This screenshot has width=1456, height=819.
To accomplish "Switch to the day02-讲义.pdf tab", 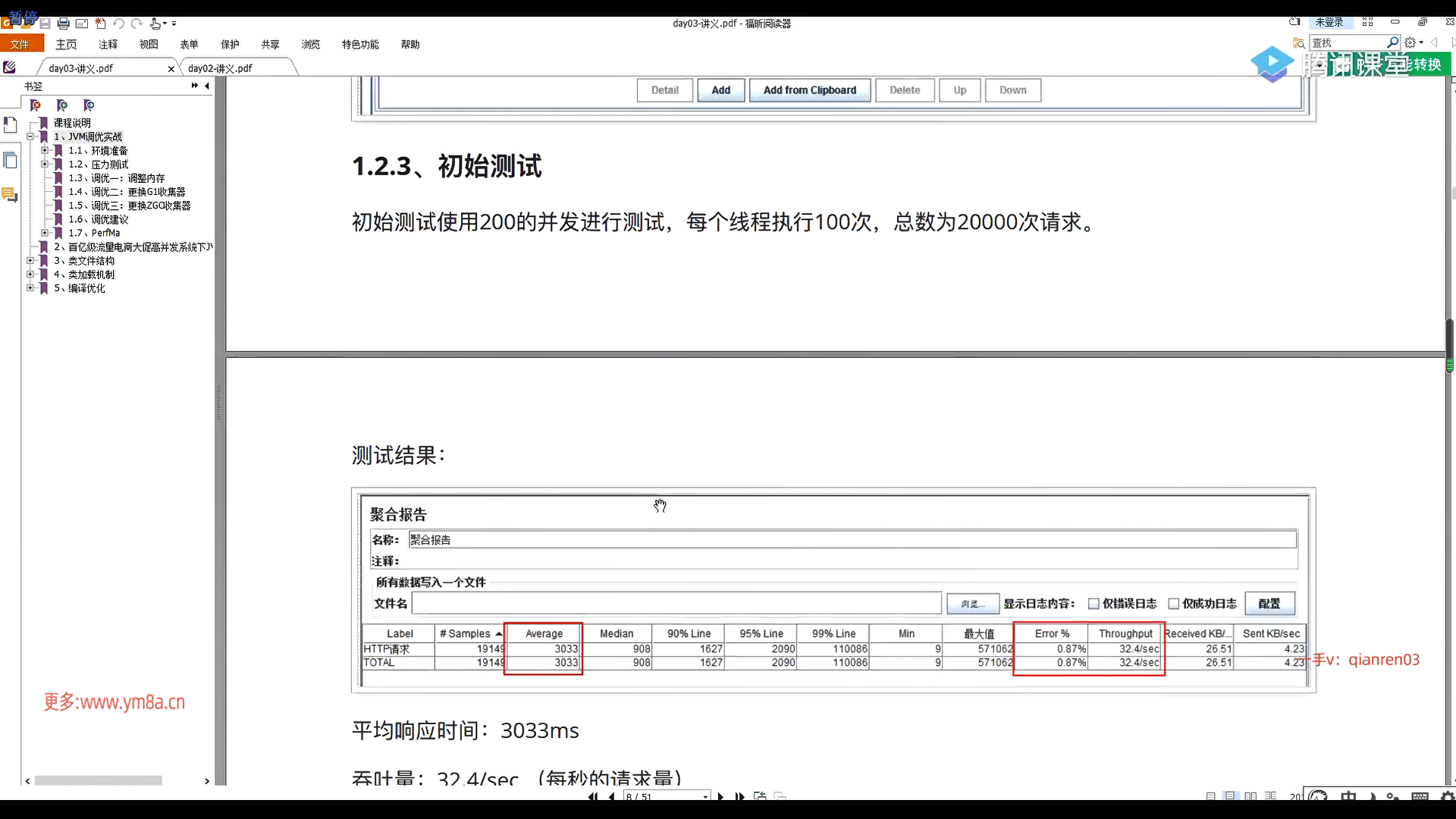I will (220, 68).
